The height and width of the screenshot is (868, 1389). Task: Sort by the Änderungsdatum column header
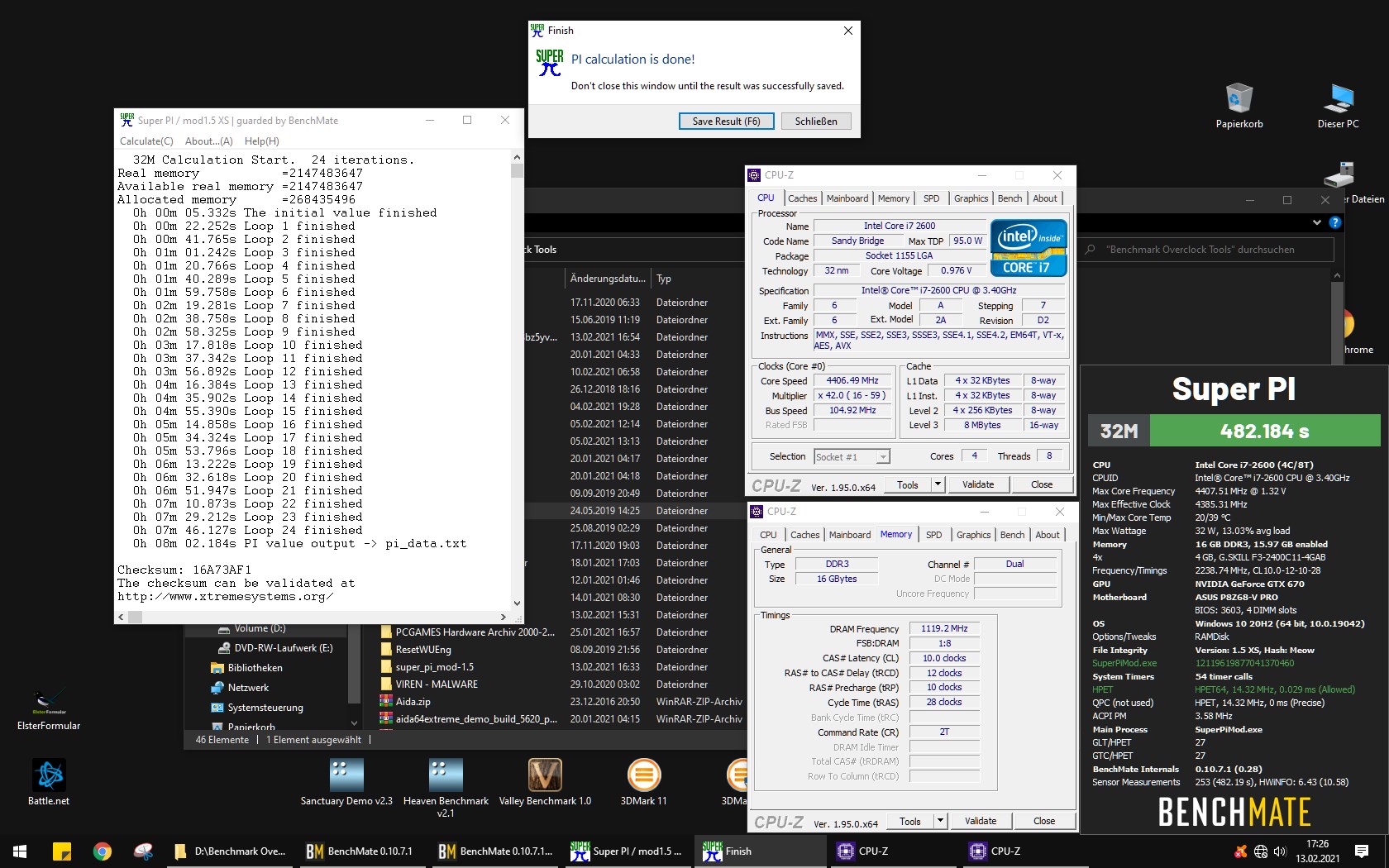coord(608,279)
